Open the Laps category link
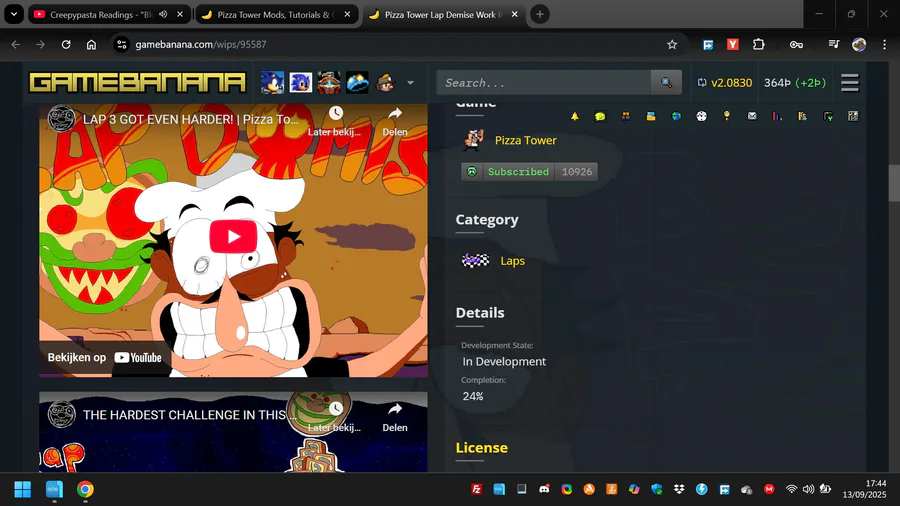 [x=513, y=260]
